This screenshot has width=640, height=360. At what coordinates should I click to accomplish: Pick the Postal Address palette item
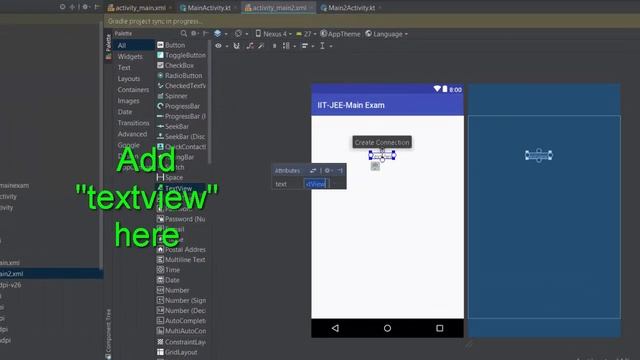click(181, 249)
